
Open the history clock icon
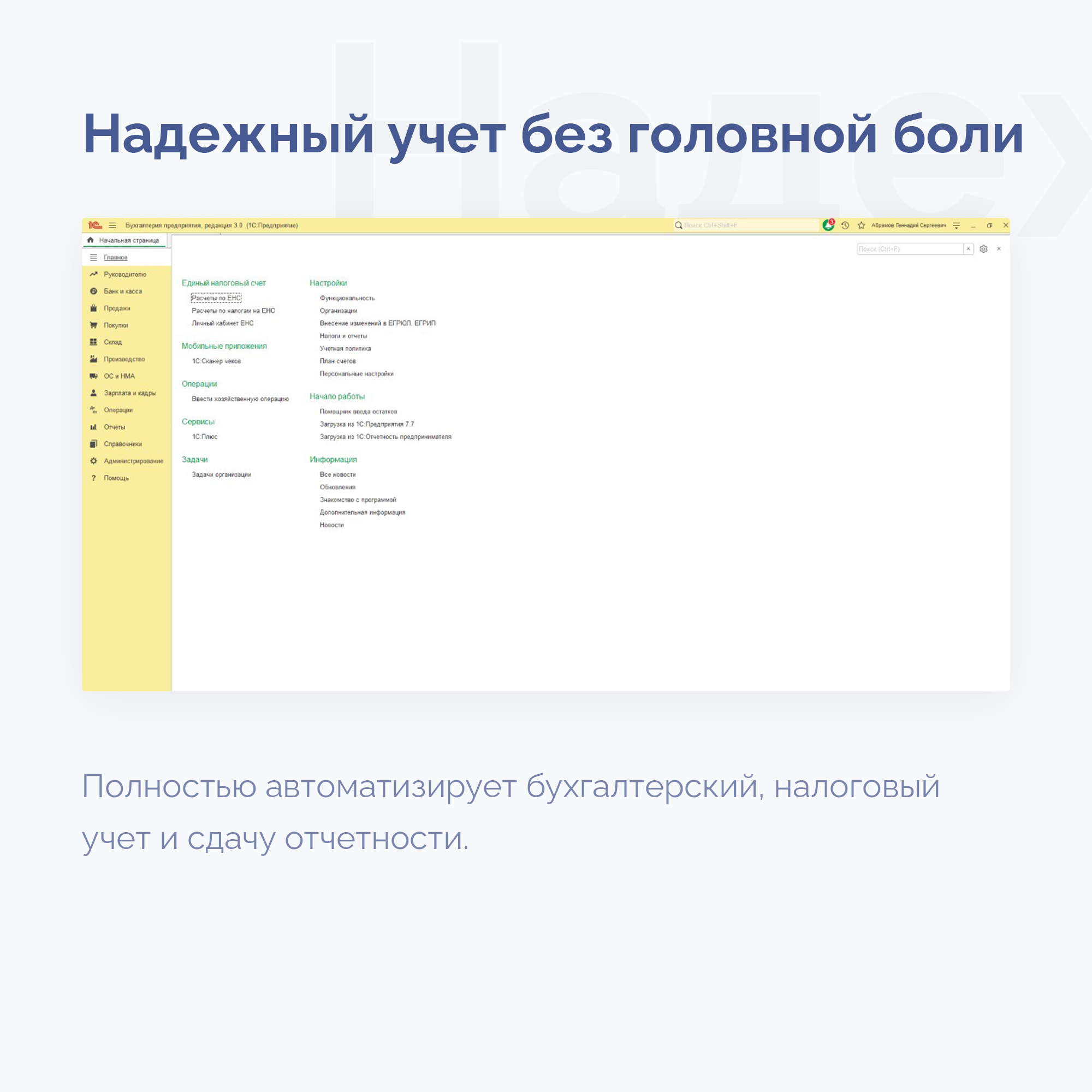coord(845,225)
